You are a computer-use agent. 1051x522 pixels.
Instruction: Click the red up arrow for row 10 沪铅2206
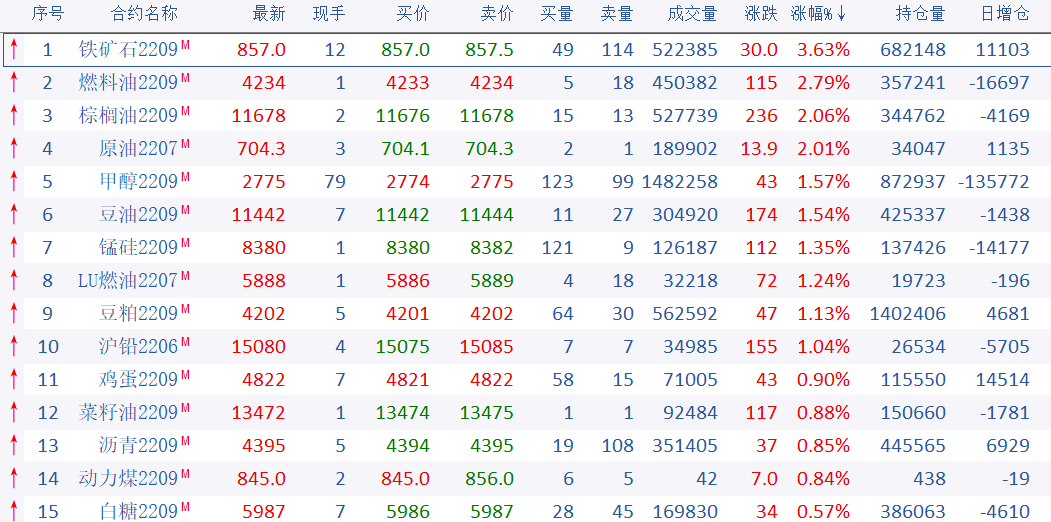(x=14, y=347)
